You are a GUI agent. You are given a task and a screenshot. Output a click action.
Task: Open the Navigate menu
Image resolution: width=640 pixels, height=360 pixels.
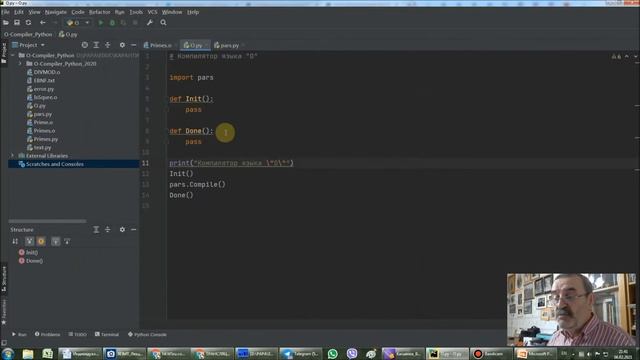[56, 12]
